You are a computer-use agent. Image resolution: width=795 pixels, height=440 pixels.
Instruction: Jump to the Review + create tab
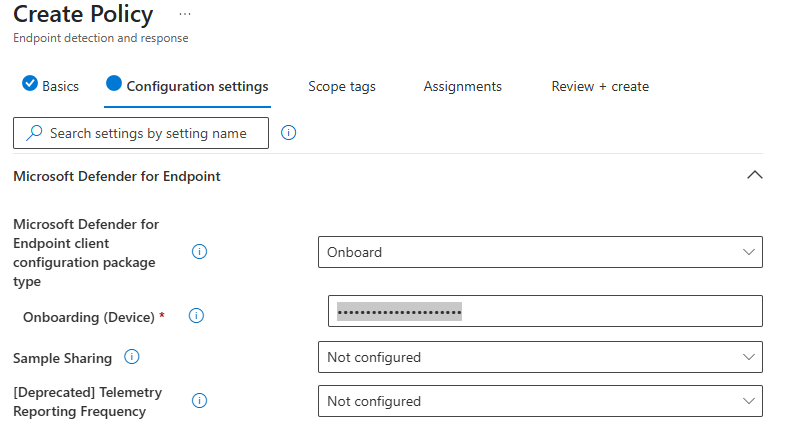coord(600,86)
